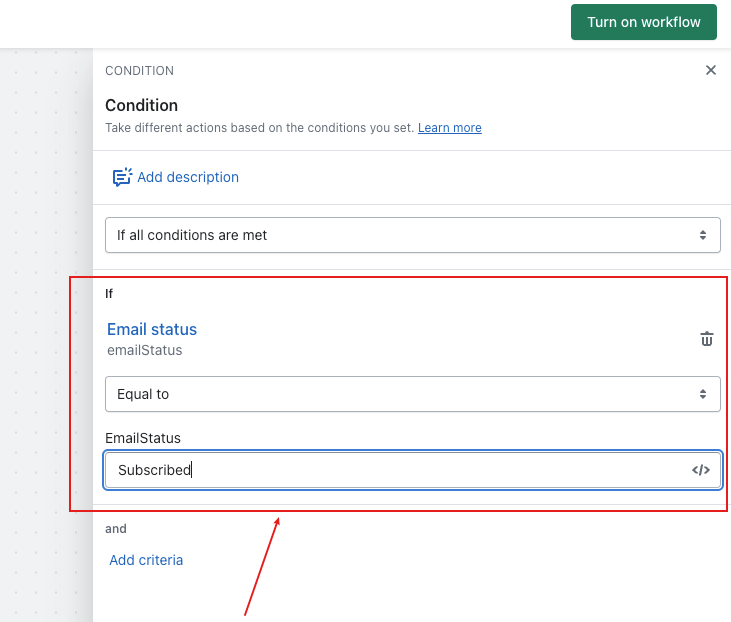Click the Turn on workflow button
The width and height of the screenshot is (731, 622).
(643, 22)
